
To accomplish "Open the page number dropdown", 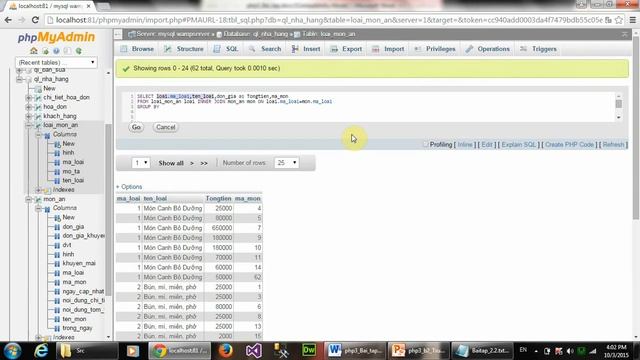I will (141, 163).
